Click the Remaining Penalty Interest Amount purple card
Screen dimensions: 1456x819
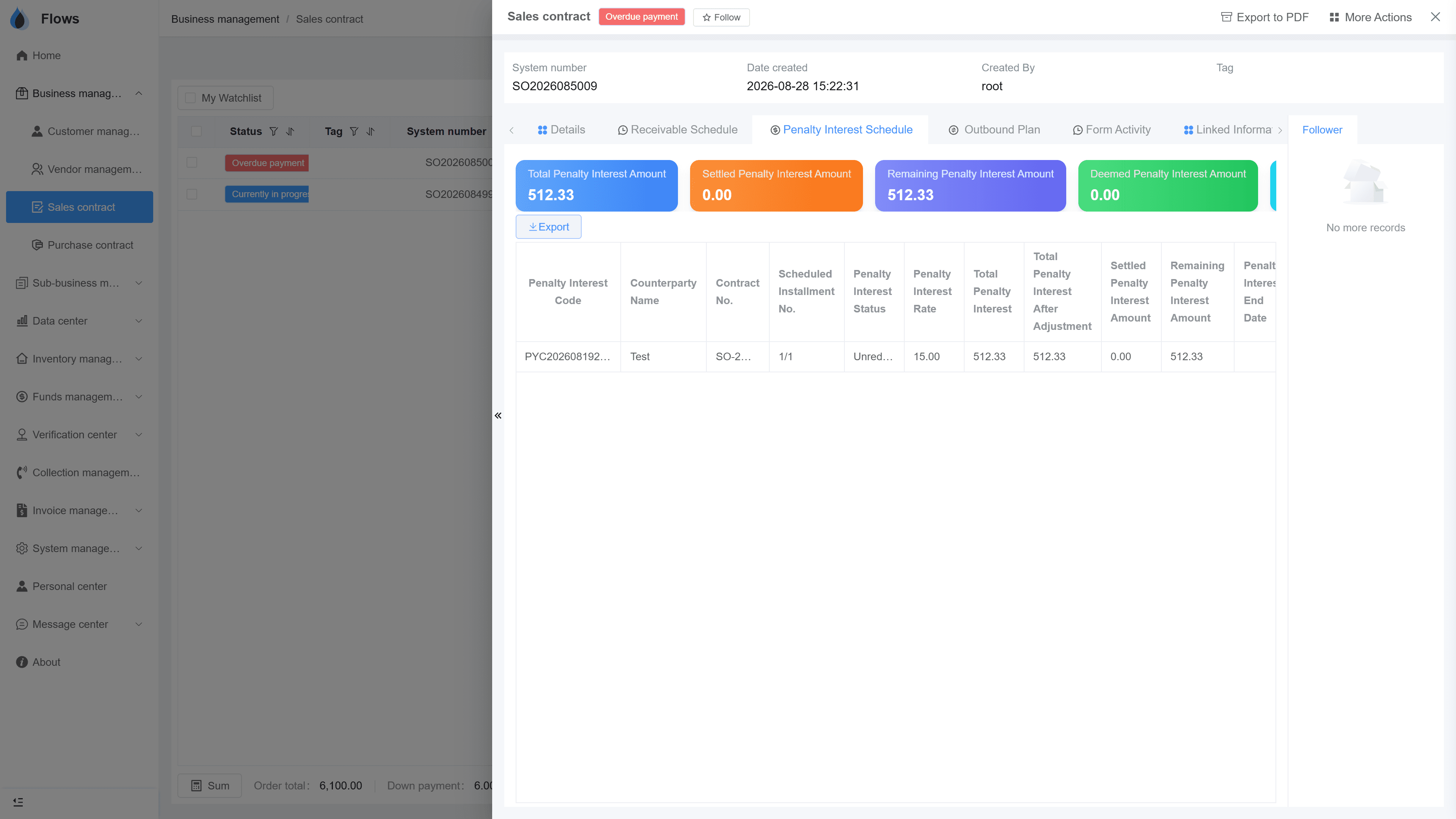pyautogui.click(x=970, y=185)
